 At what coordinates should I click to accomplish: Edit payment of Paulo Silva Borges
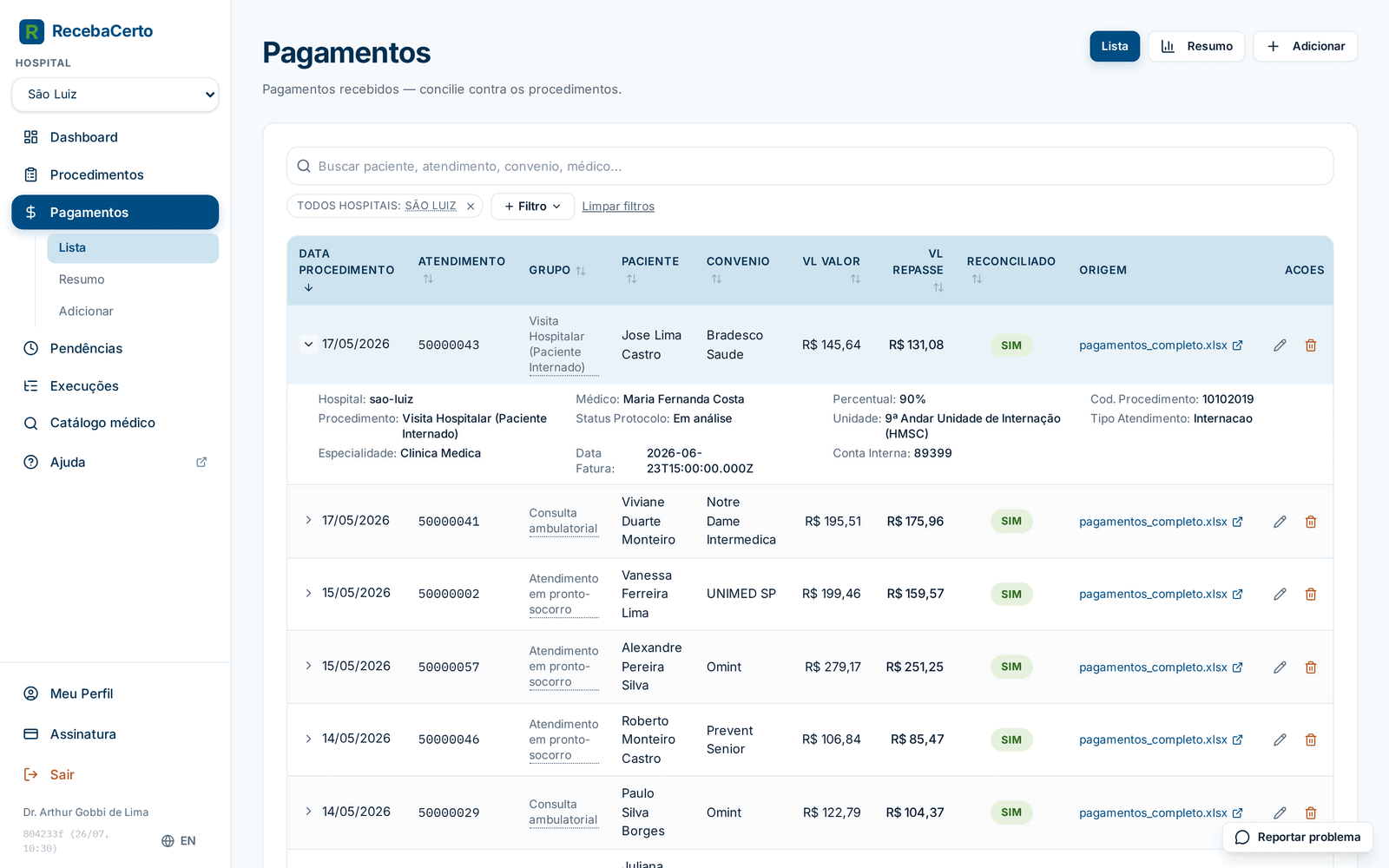click(x=1280, y=813)
